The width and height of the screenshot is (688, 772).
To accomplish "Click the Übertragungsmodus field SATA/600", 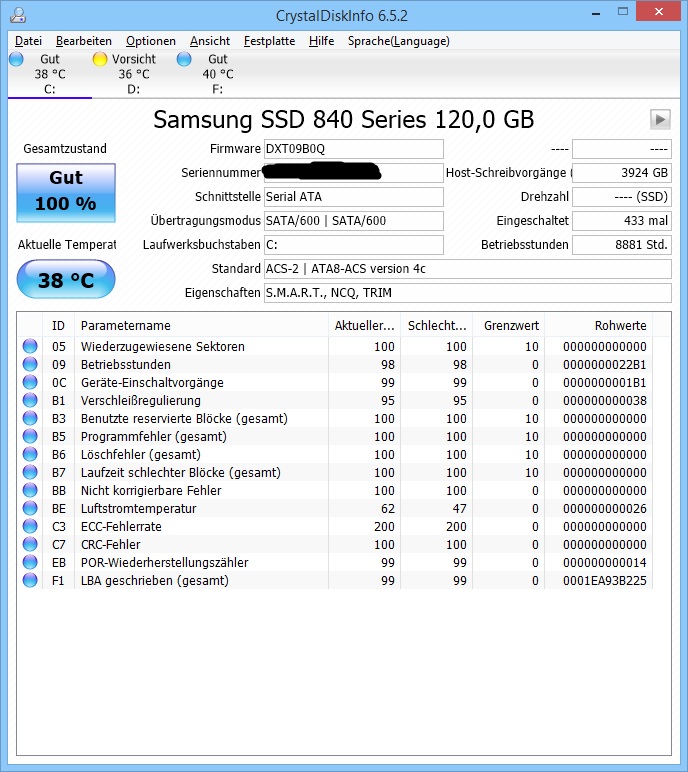I will pyautogui.click(x=354, y=221).
